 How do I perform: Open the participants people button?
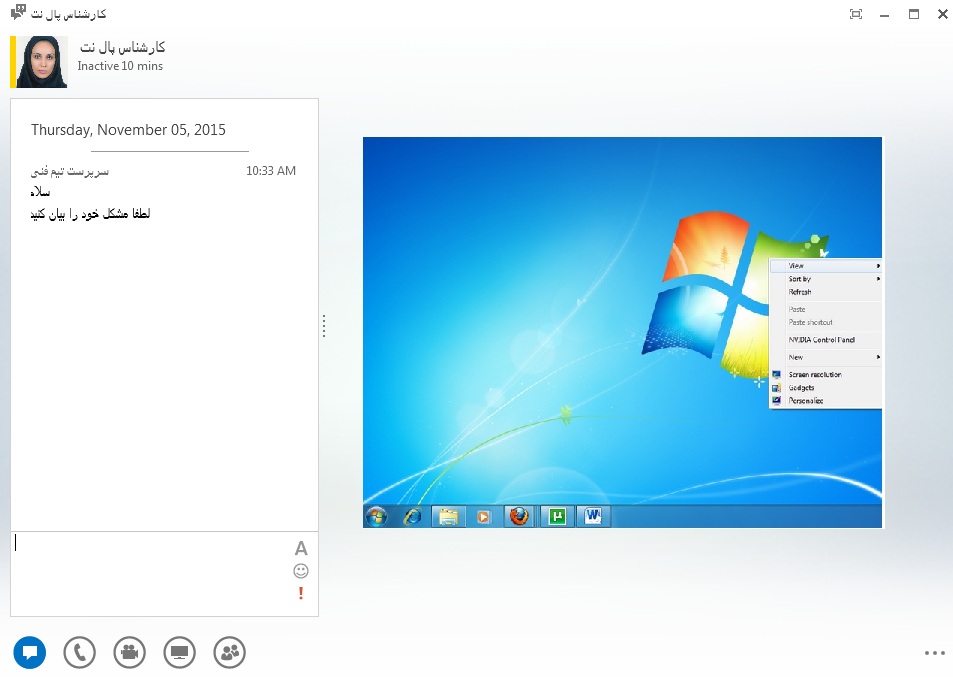(230, 652)
